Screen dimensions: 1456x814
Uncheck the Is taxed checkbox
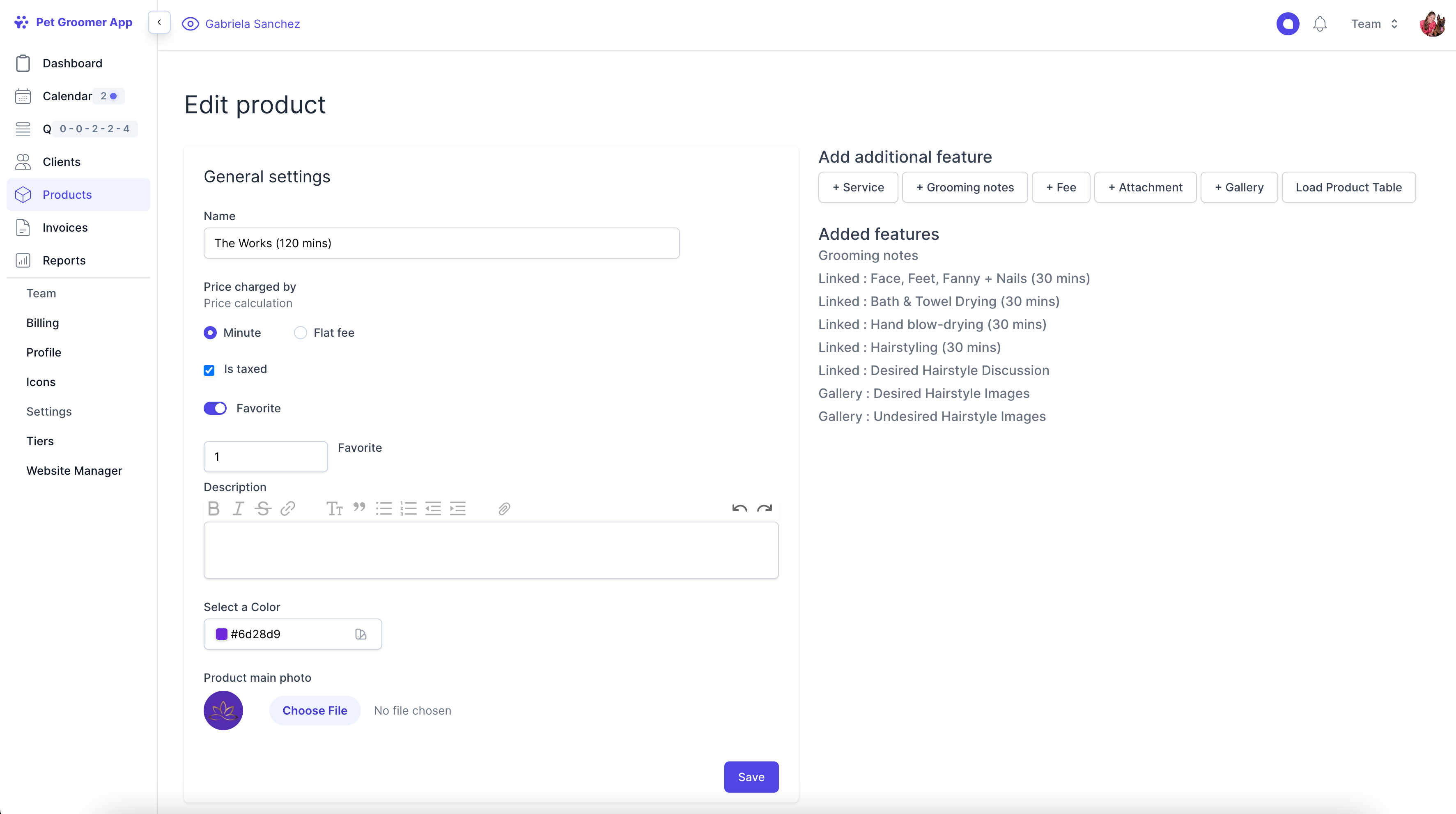209,370
